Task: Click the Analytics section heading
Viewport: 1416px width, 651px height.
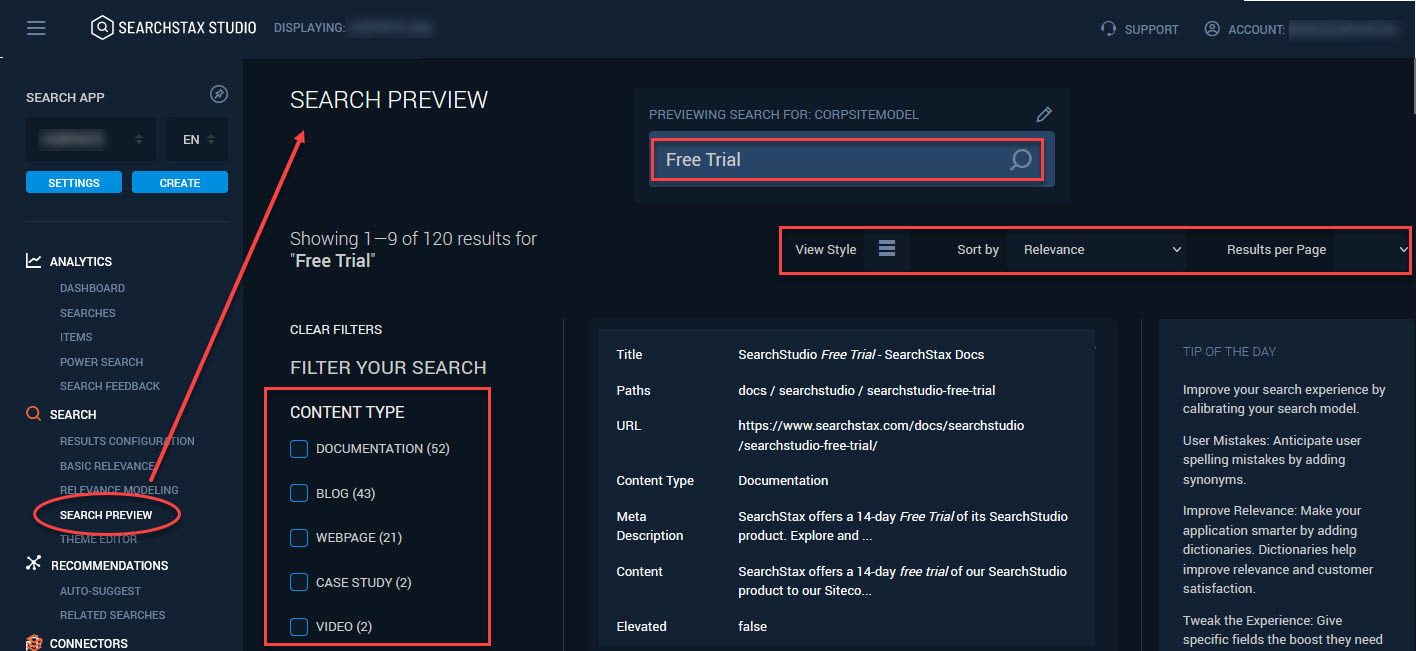Action: [x=81, y=261]
